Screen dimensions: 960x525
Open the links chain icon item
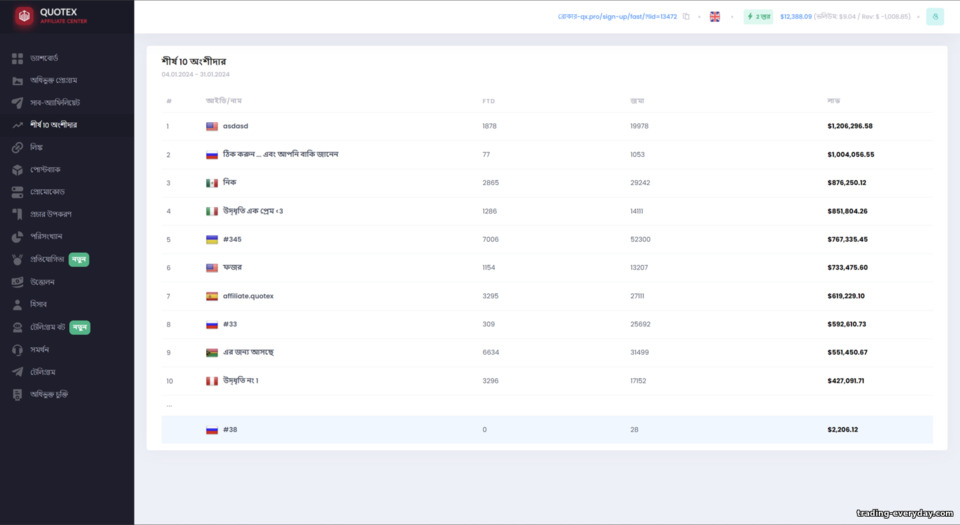tap(17, 147)
